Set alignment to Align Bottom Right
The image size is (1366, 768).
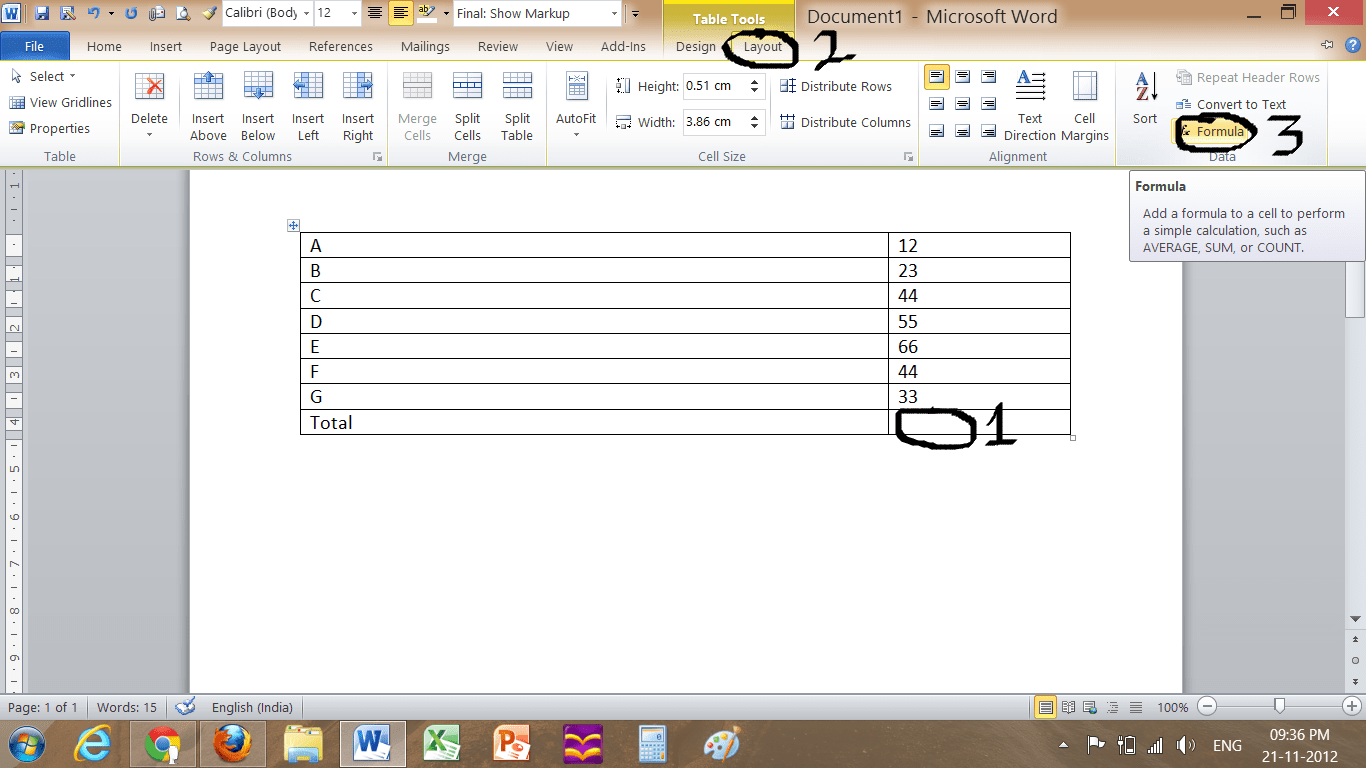click(988, 130)
